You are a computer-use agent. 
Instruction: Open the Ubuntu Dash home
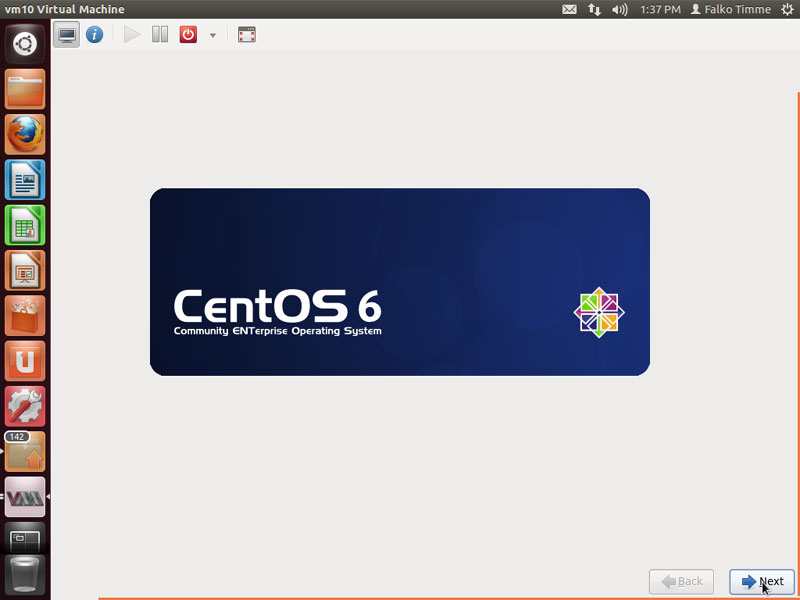pos(25,44)
